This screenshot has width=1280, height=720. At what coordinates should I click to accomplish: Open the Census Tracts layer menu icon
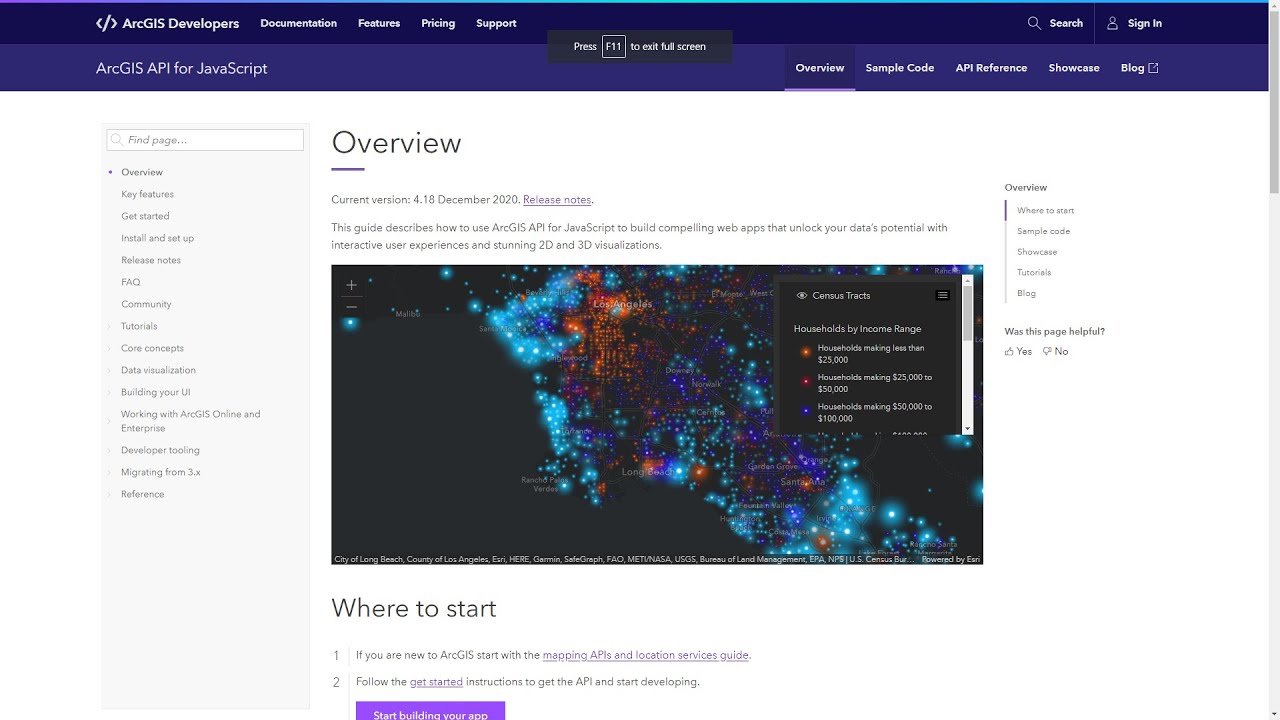pos(942,295)
